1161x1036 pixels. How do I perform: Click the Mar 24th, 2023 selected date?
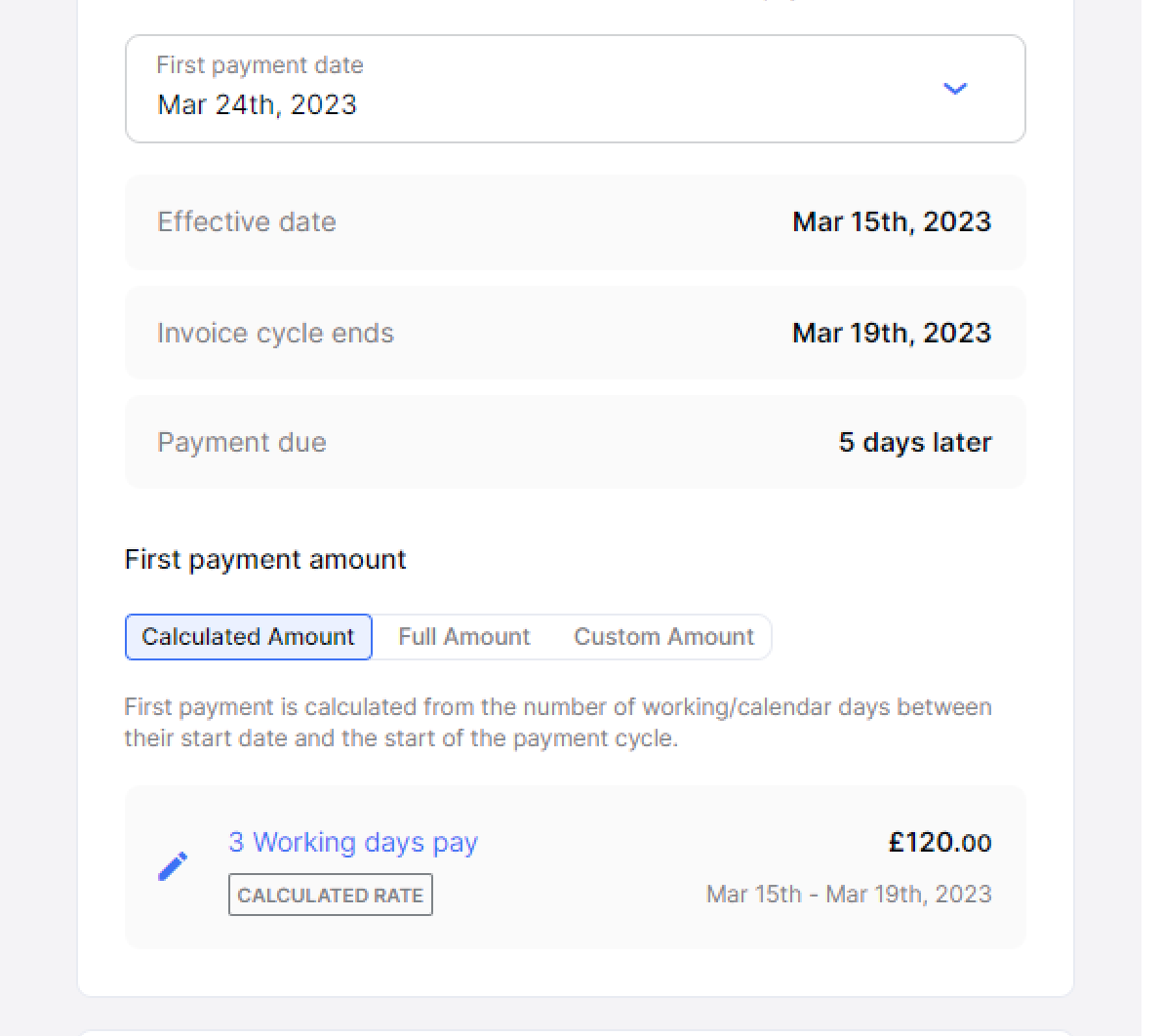tap(258, 105)
